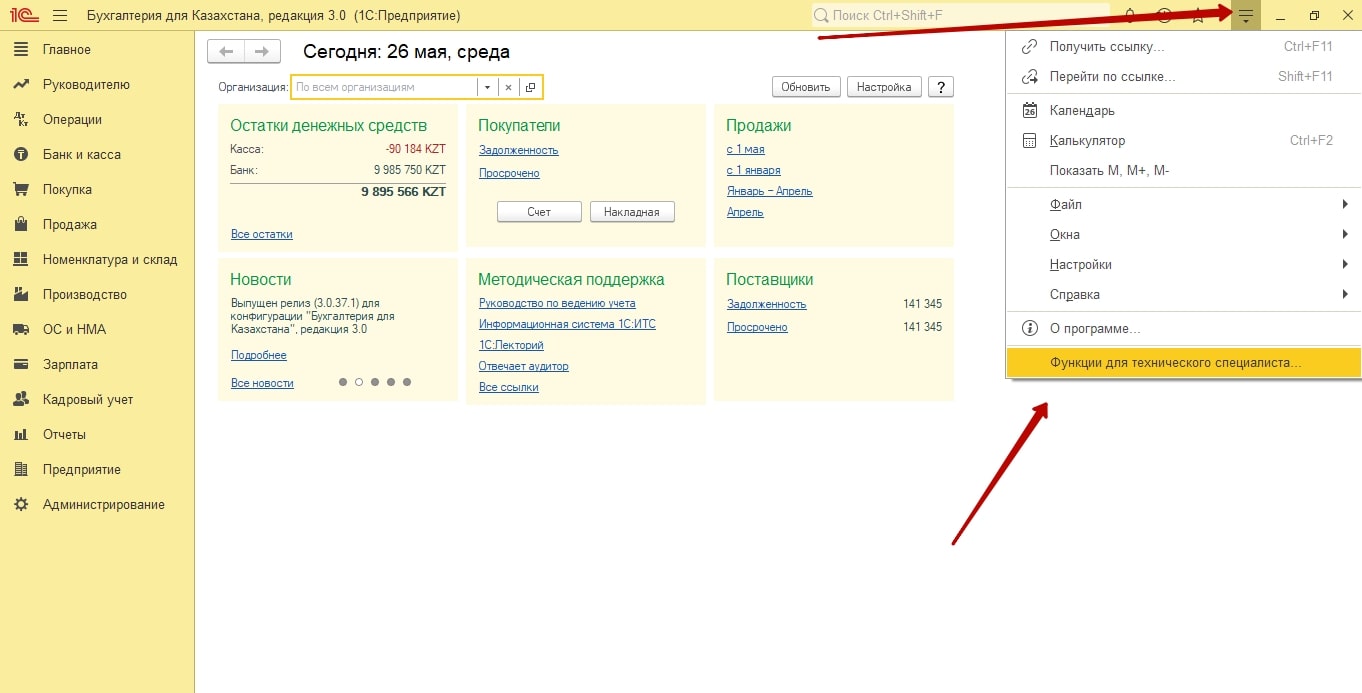This screenshot has height=693, width=1362.
Task: Open organization selection form icon
Action: tap(531, 87)
